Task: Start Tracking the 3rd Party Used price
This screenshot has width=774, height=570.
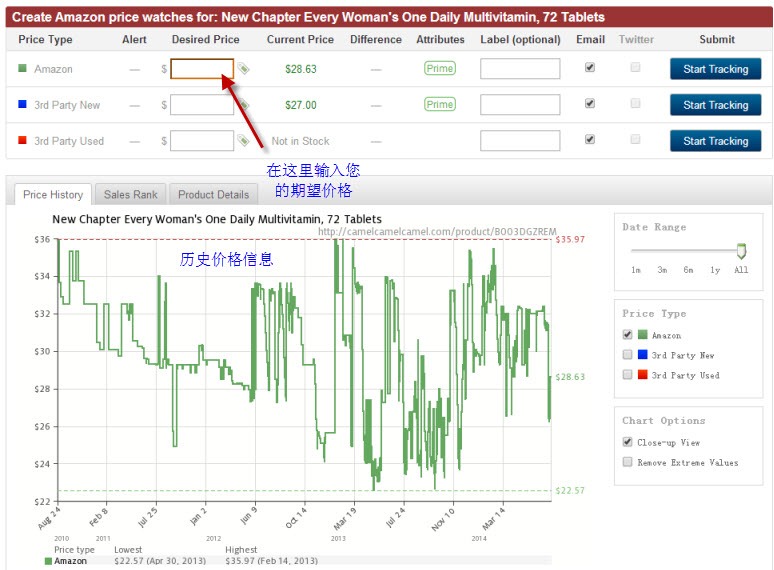Action: (715, 141)
